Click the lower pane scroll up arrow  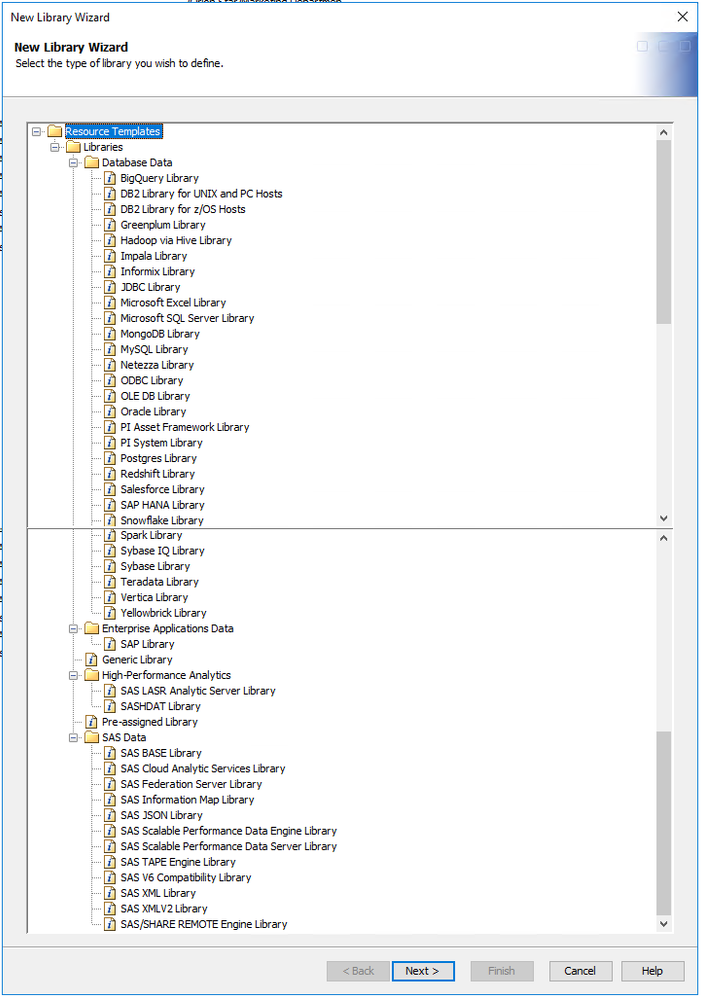(664, 538)
